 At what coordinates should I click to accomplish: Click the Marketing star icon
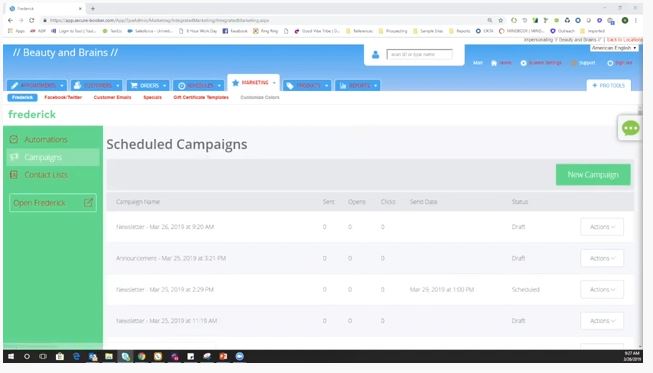pos(235,83)
